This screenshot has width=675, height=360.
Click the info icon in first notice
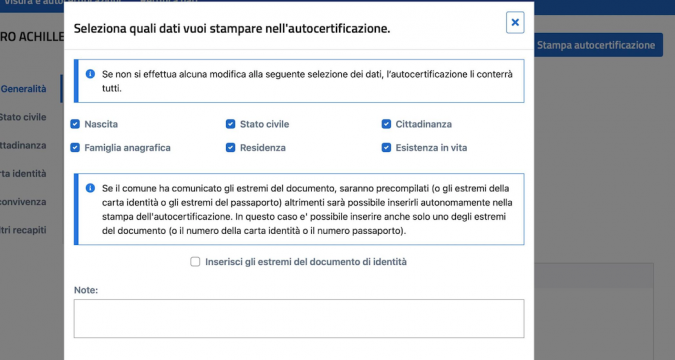point(90,74)
